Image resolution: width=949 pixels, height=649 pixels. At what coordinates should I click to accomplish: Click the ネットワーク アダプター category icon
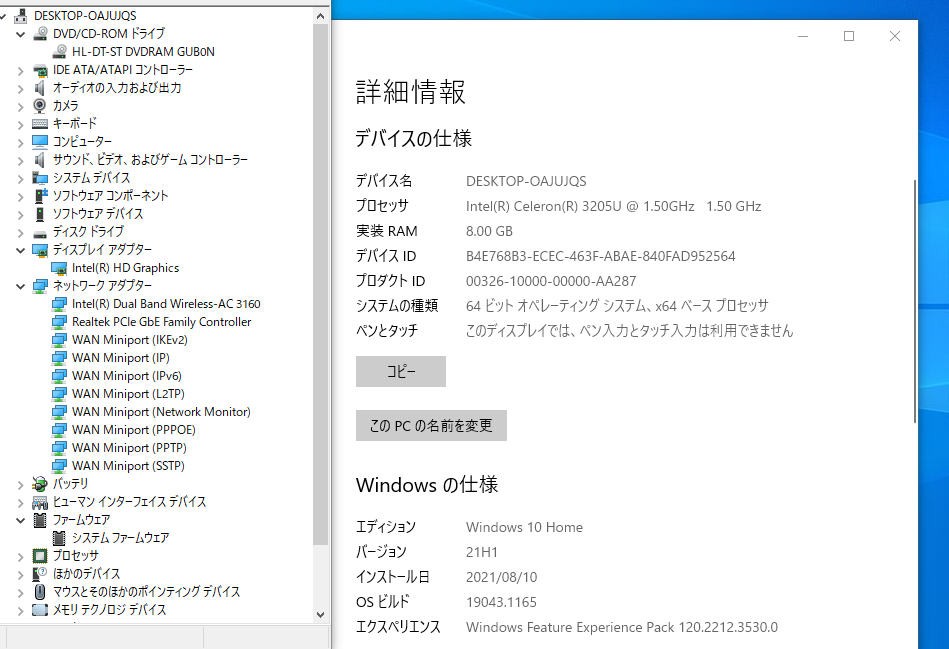pyautogui.click(x=40, y=286)
